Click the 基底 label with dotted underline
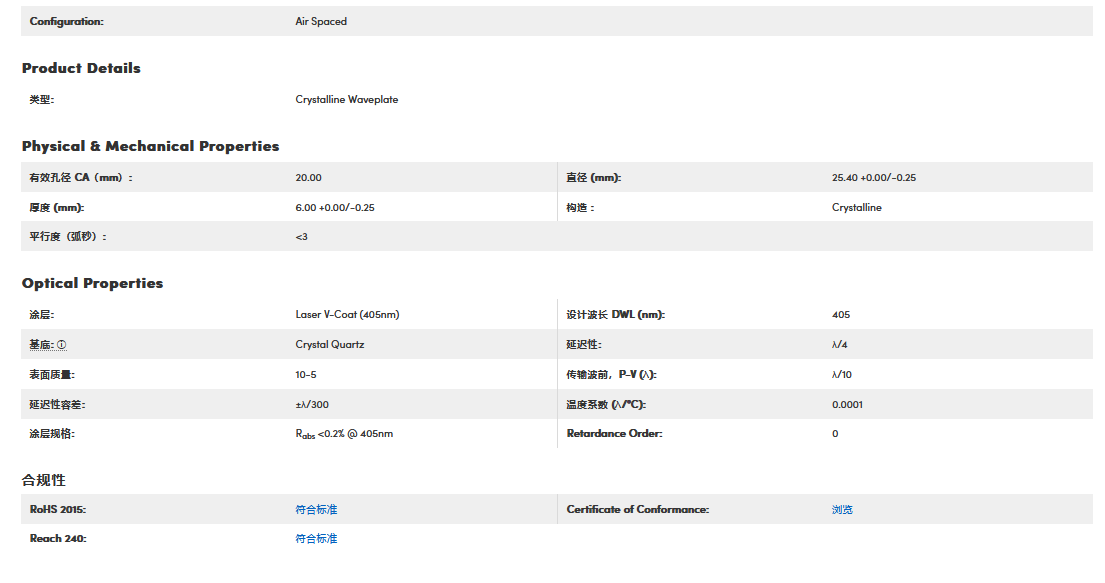Screen dimensions: 1105x583 41,345
